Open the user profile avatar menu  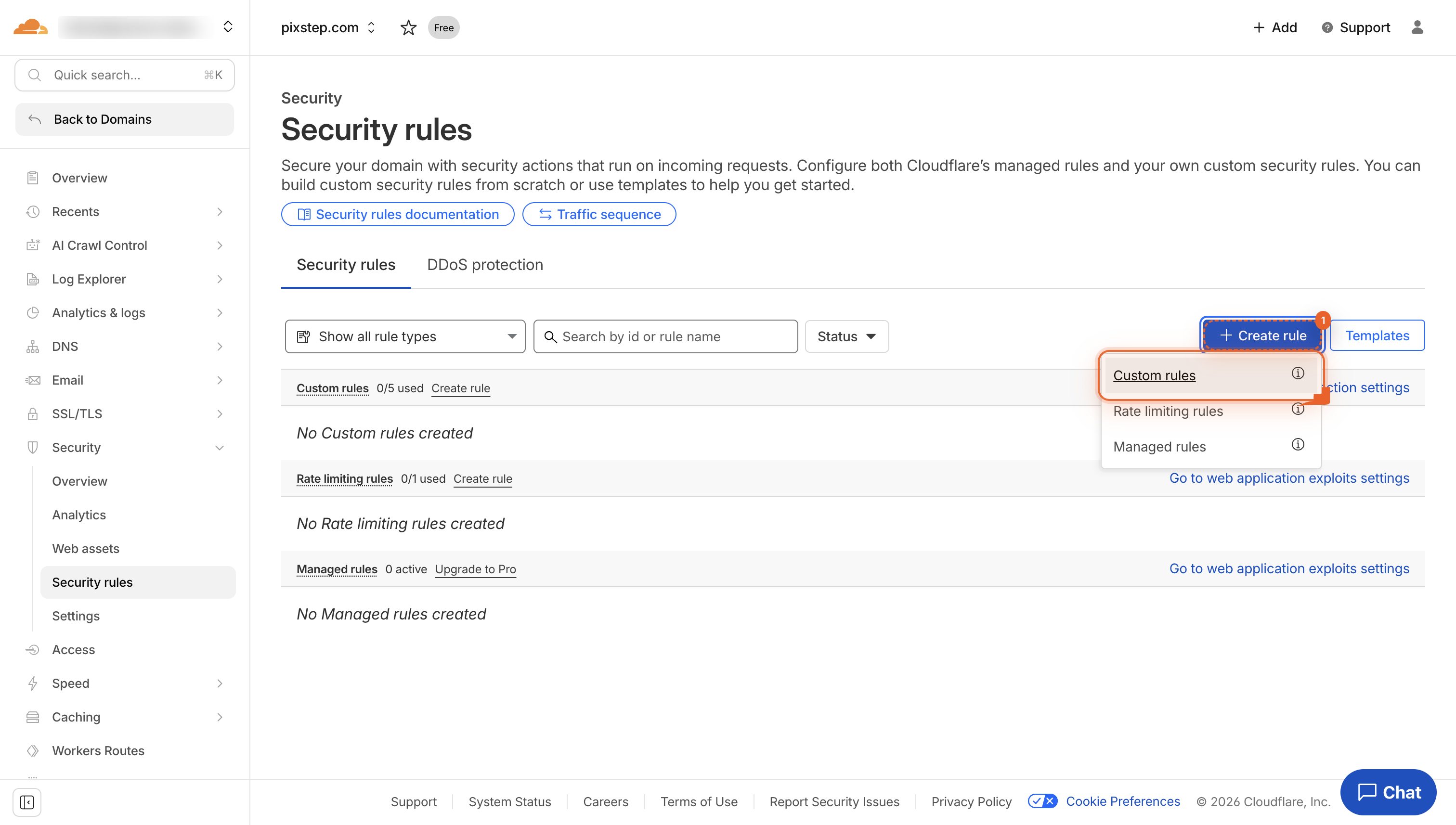[x=1417, y=27]
